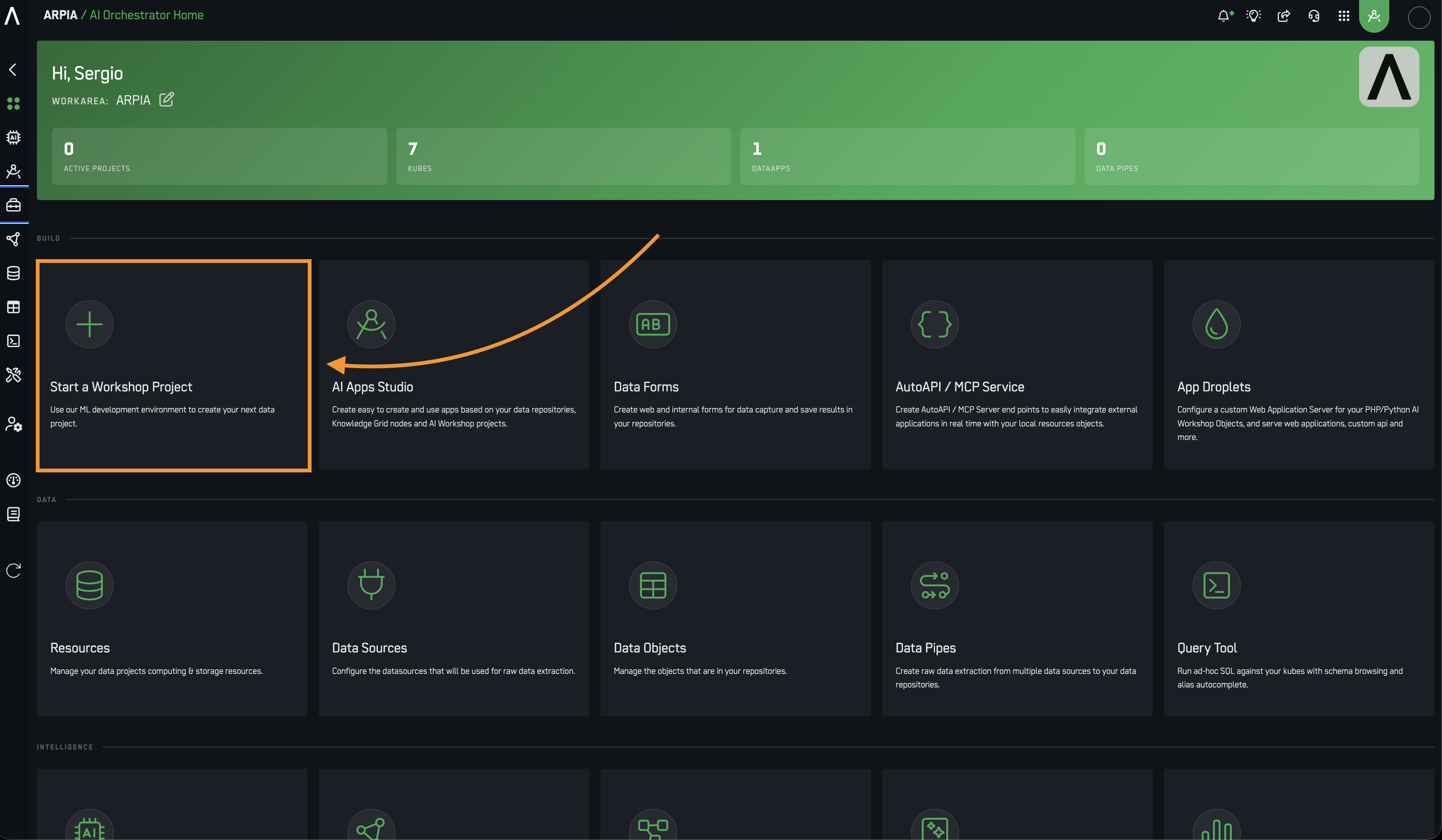
Task: Open the table grid sidebar icon
Action: point(13,307)
